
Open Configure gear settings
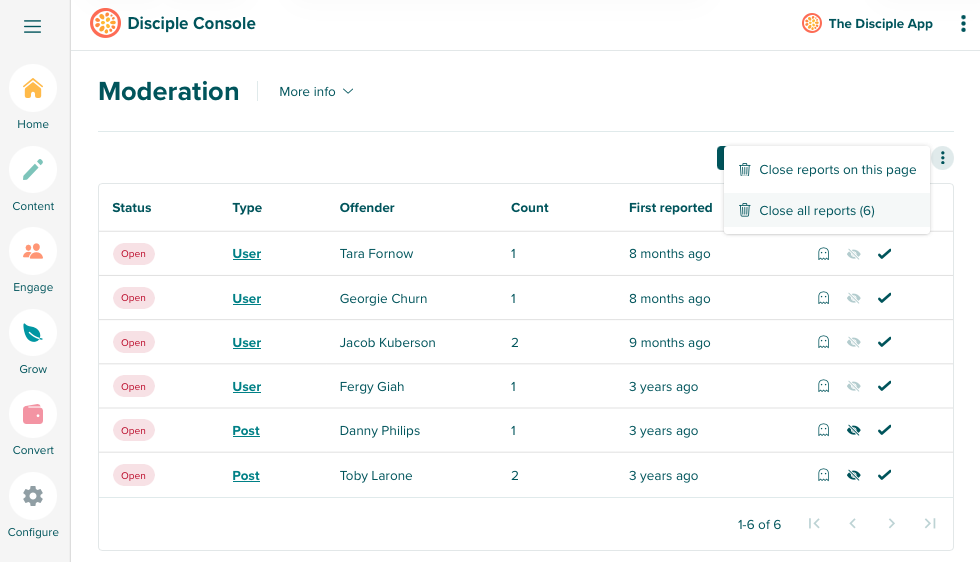coord(33,496)
